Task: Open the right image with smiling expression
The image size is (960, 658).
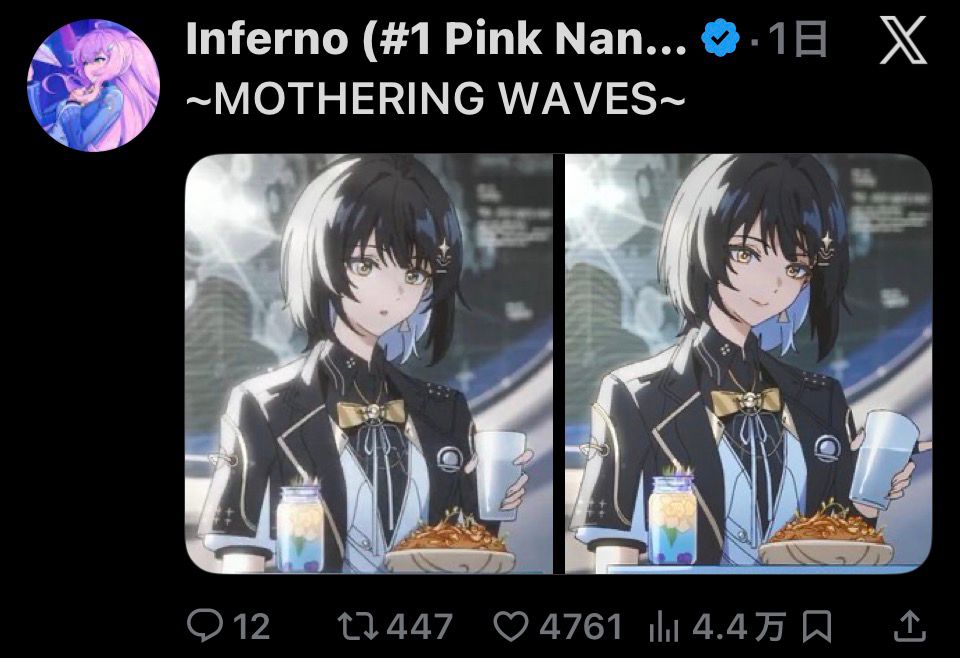Action: [748, 364]
